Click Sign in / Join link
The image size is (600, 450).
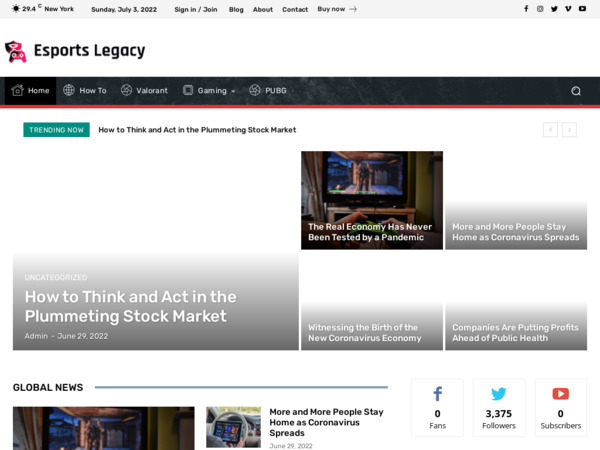point(196,9)
